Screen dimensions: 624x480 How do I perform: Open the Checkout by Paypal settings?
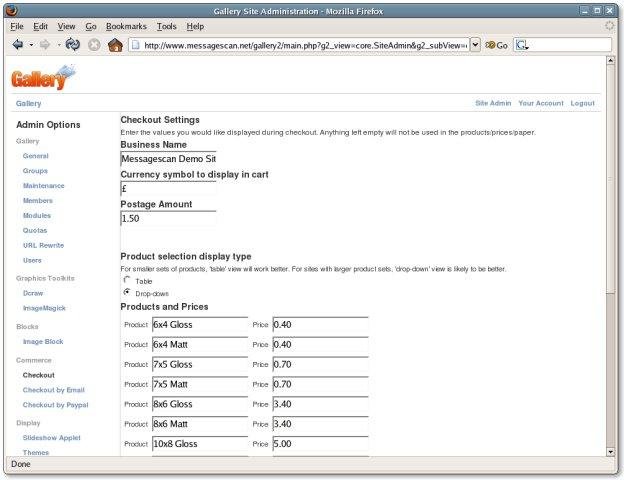click(x=55, y=405)
